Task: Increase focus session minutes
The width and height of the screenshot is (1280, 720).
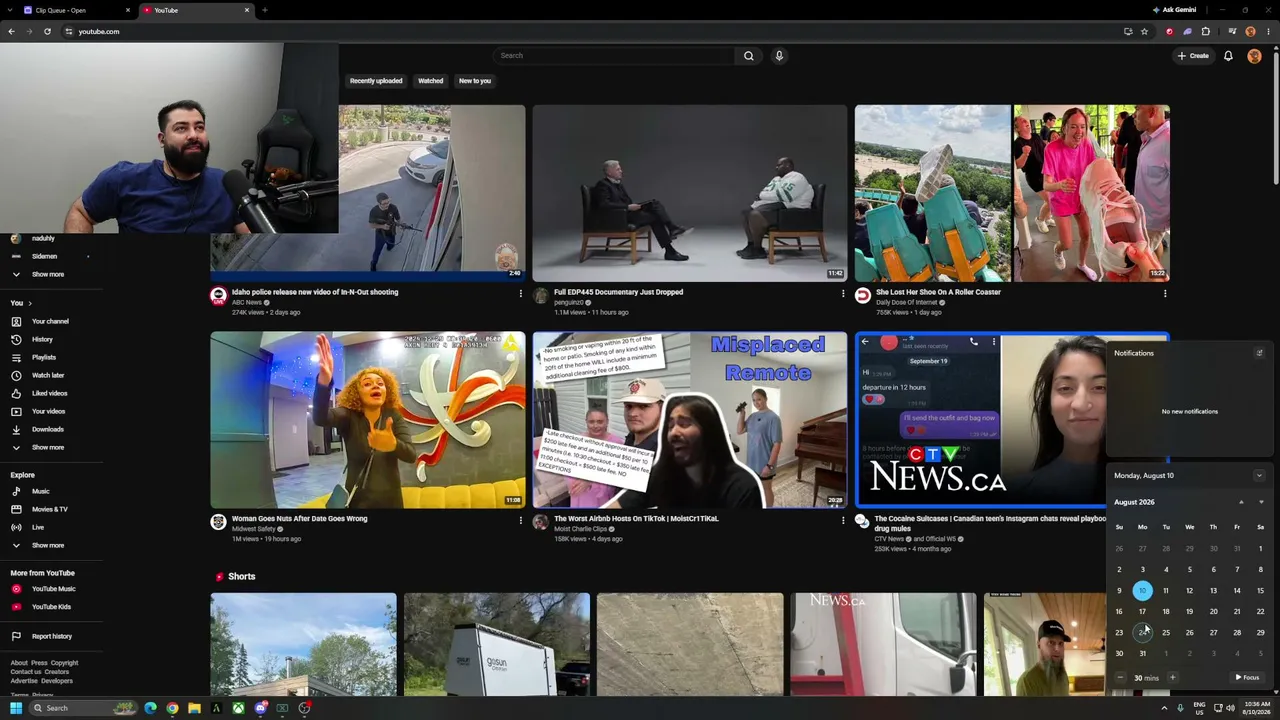Action: (1173, 677)
